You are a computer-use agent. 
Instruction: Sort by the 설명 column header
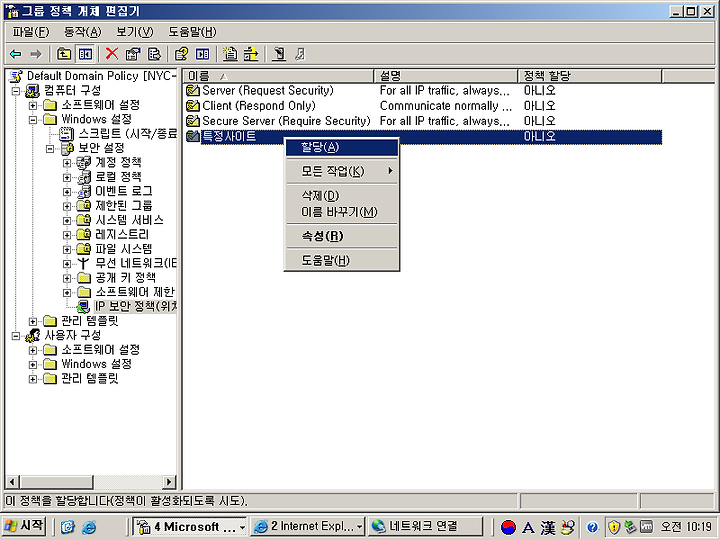446,76
